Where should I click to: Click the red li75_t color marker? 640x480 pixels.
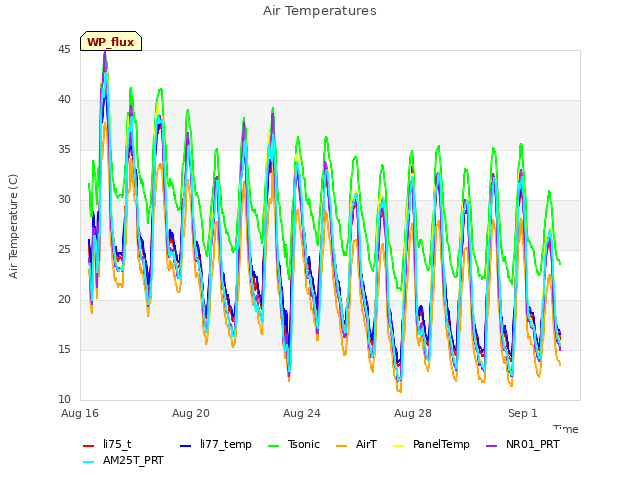coord(89,446)
